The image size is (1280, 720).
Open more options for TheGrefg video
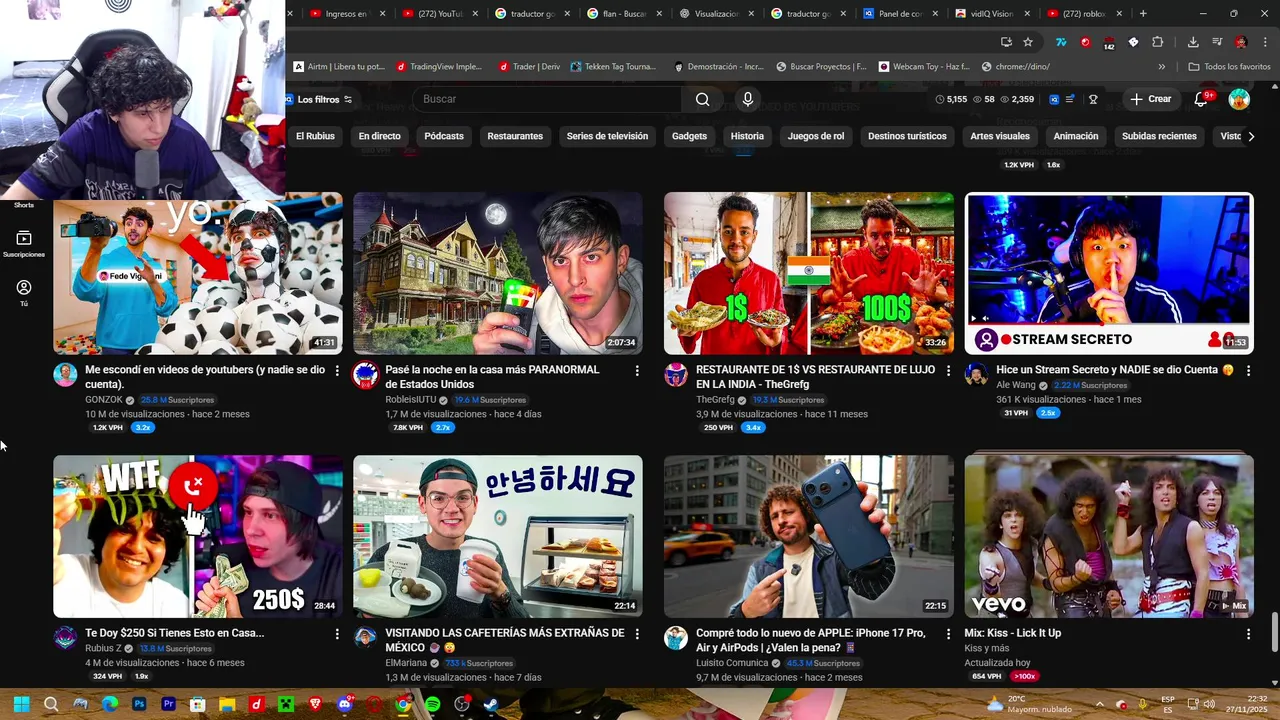tap(948, 370)
